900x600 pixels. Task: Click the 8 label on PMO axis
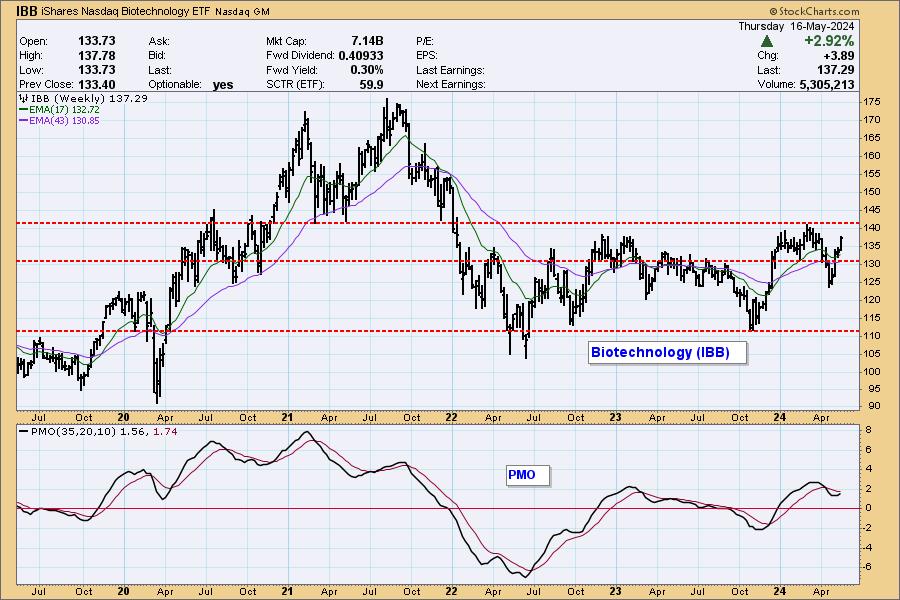(x=868, y=430)
